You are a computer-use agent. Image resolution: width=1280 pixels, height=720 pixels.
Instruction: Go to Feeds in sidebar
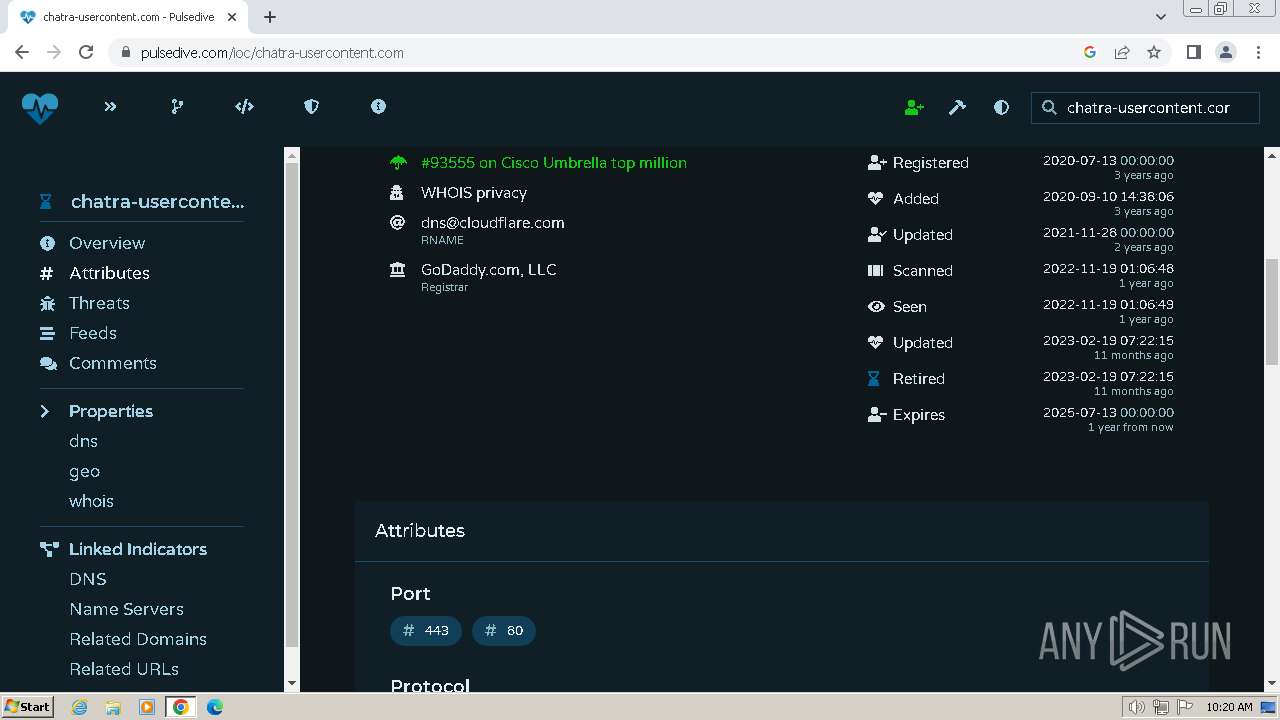93,333
